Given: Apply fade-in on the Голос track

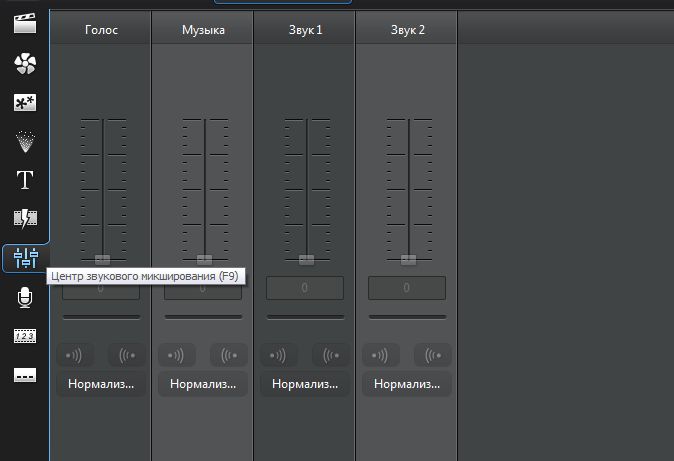Looking at the screenshot, I should 76,355.
